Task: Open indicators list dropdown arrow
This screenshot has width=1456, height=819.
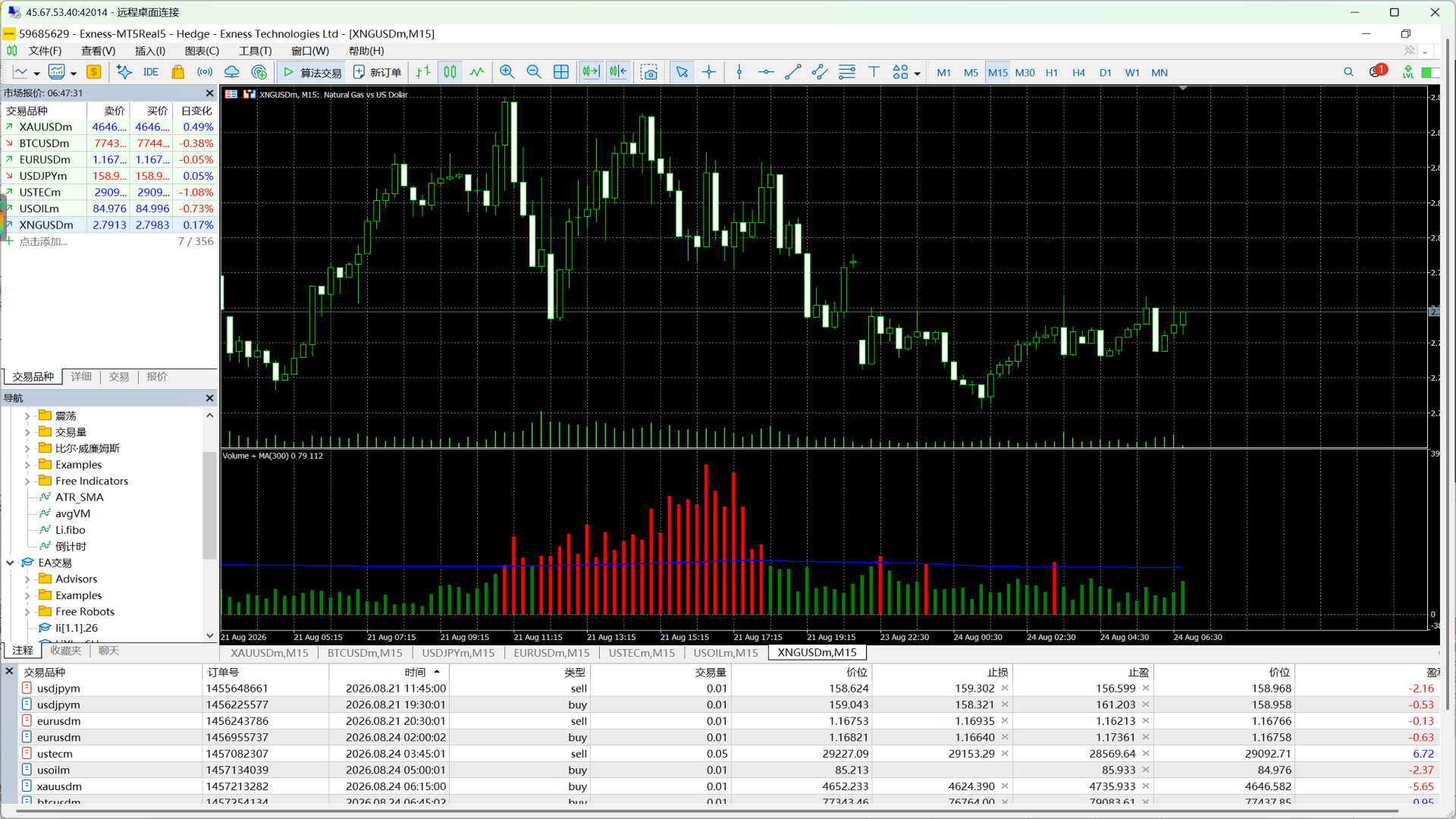Action: click(x=74, y=74)
